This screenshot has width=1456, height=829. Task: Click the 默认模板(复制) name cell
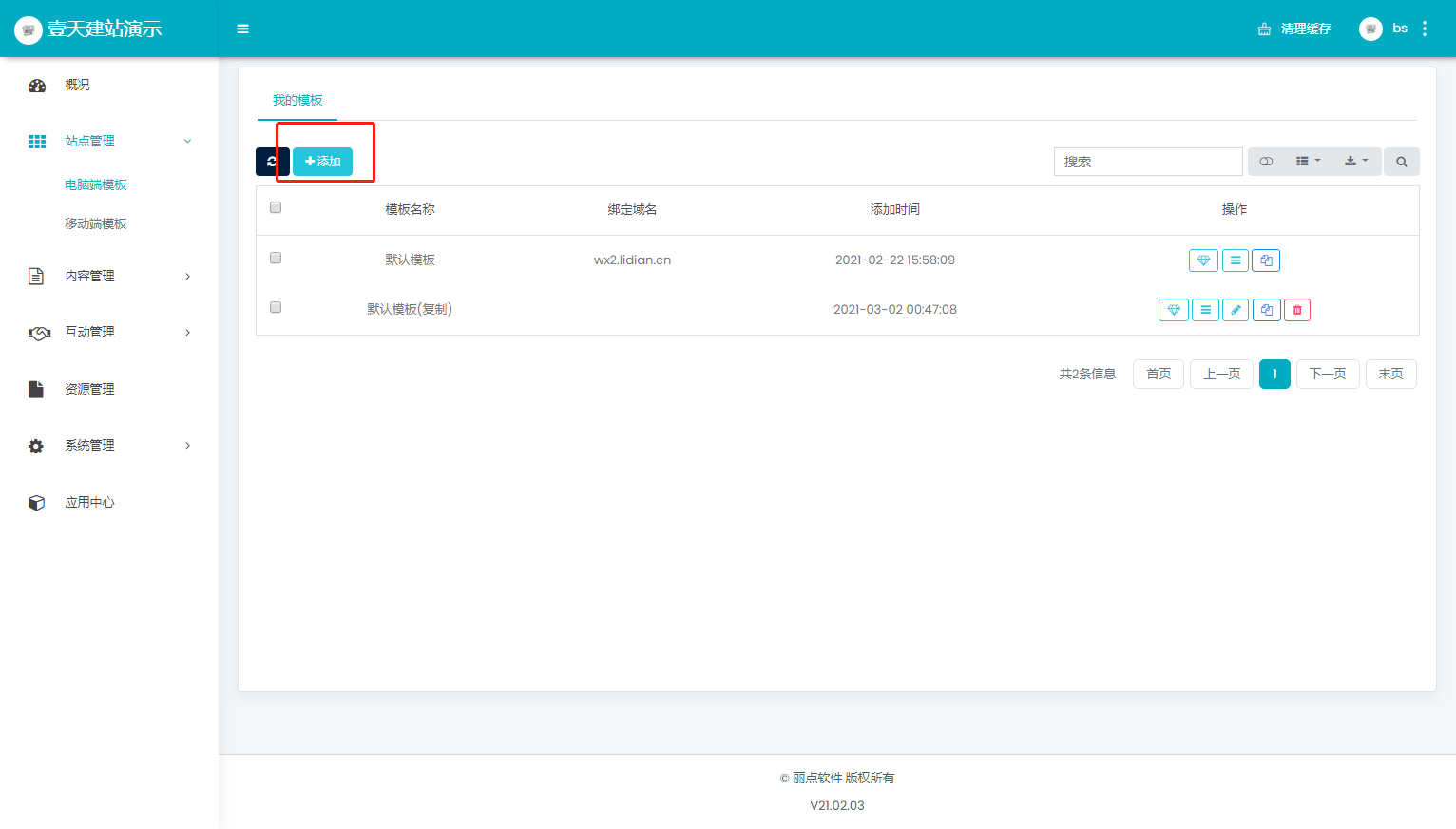(x=410, y=309)
